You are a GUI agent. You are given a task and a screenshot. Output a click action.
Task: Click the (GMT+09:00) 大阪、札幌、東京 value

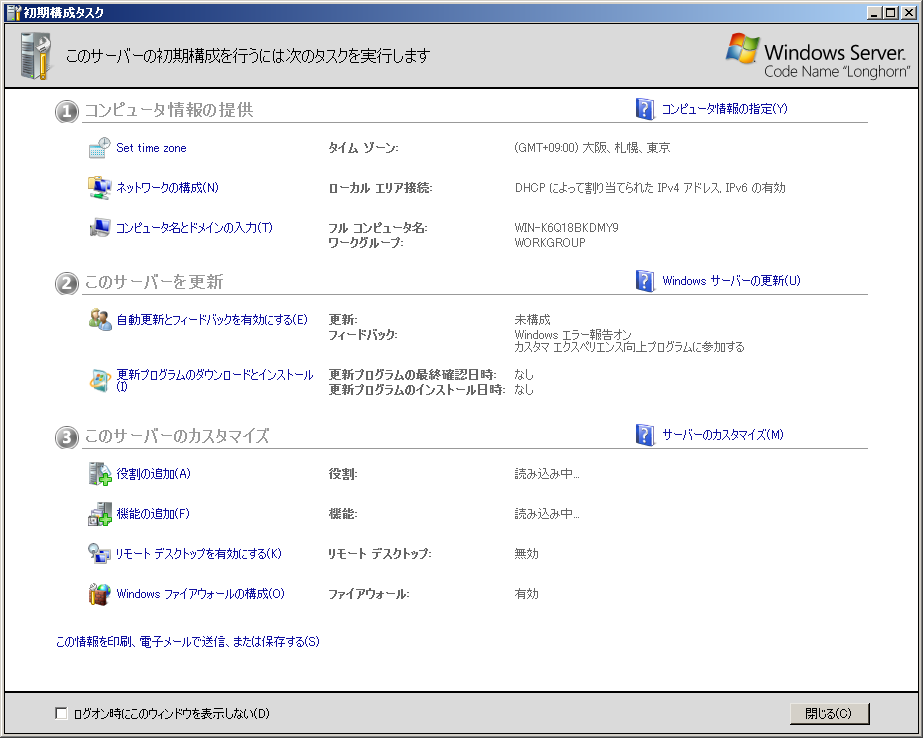pyautogui.click(x=592, y=148)
